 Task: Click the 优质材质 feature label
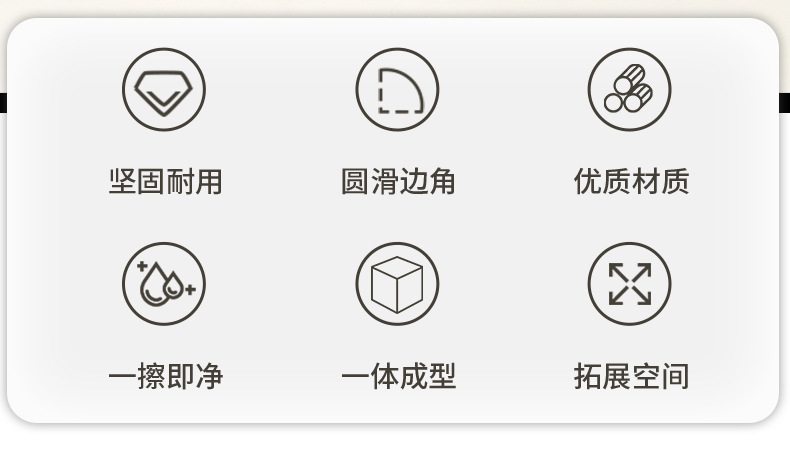[x=631, y=181]
